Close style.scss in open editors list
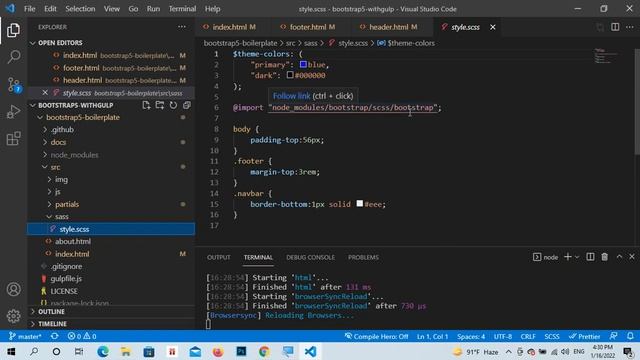The height and width of the screenshot is (360, 640). pyautogui.click(x=45, y=93)
